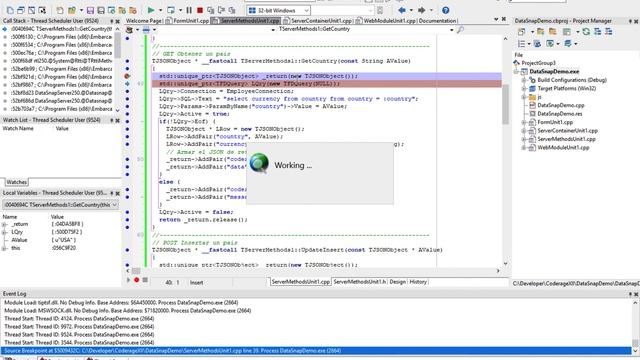Click the Save icon in the toolbar
The height and width of the screenshot is (360, 640).
[x=91, y=10]
